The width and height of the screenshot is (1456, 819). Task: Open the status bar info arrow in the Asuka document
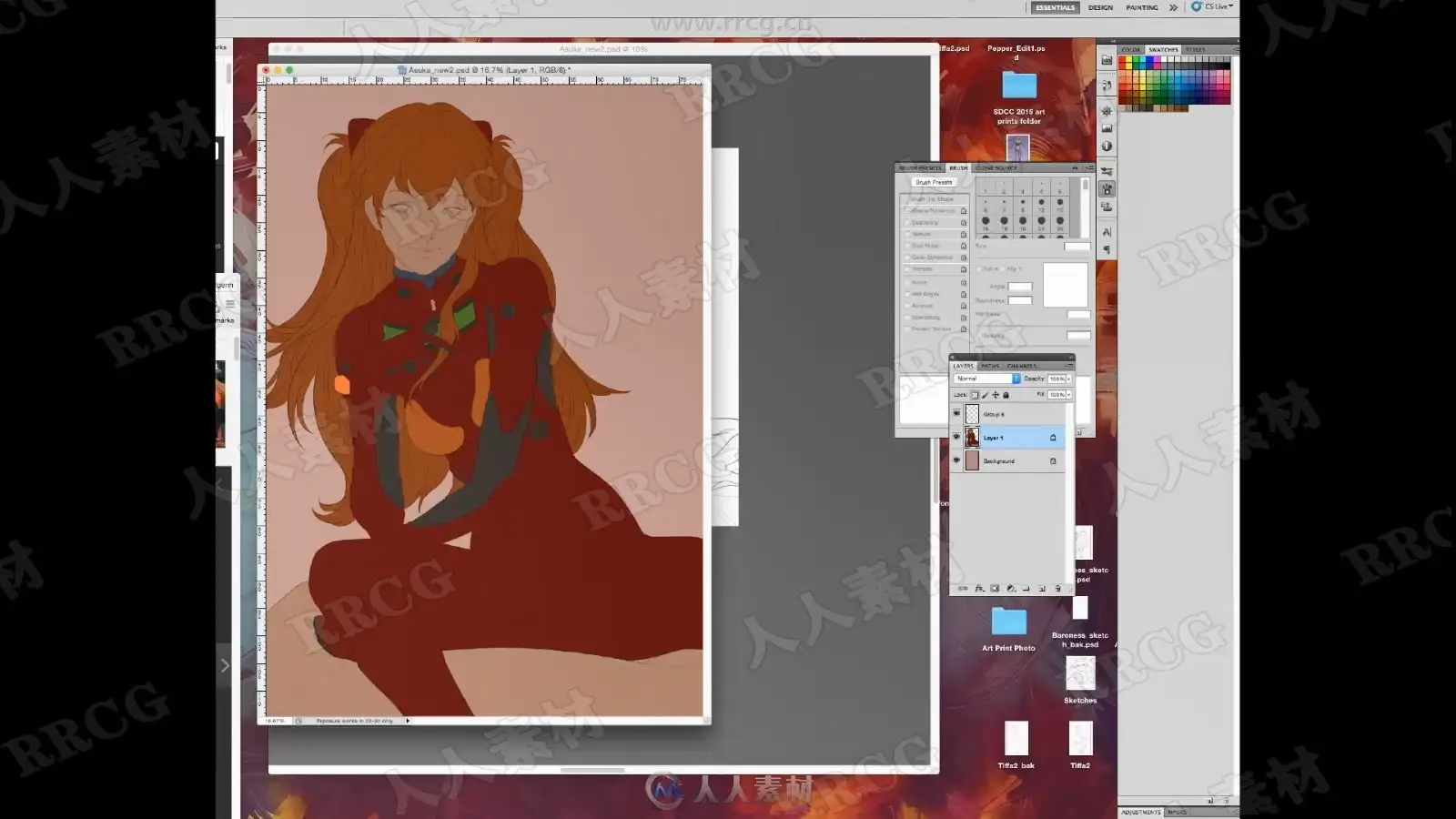(x=408, y=721)
